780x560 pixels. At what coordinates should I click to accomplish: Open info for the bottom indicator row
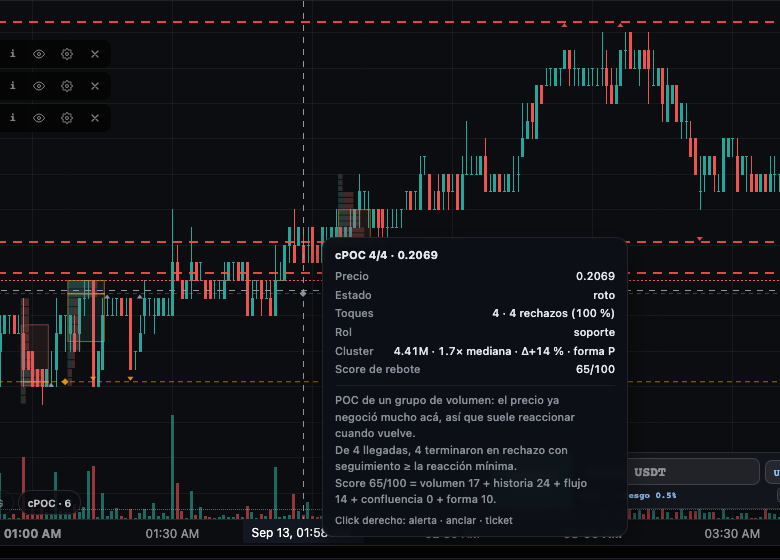point(13,117)
